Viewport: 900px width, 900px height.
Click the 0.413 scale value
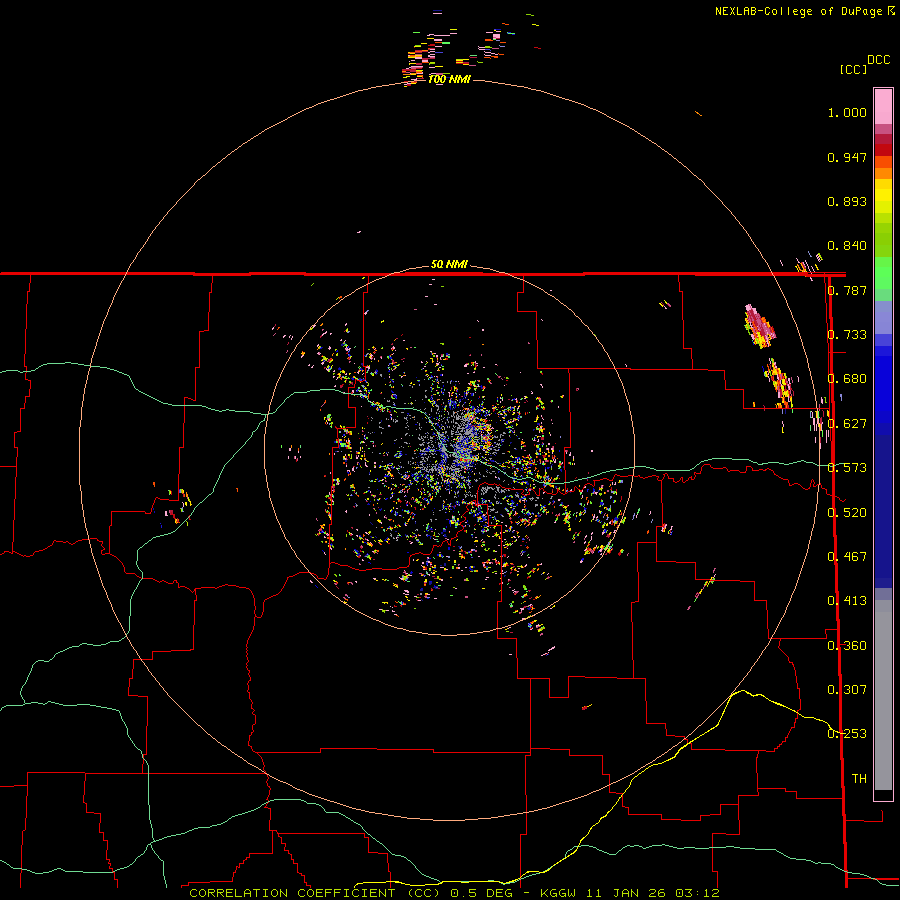pyautogui.click(x=847, y=601)
